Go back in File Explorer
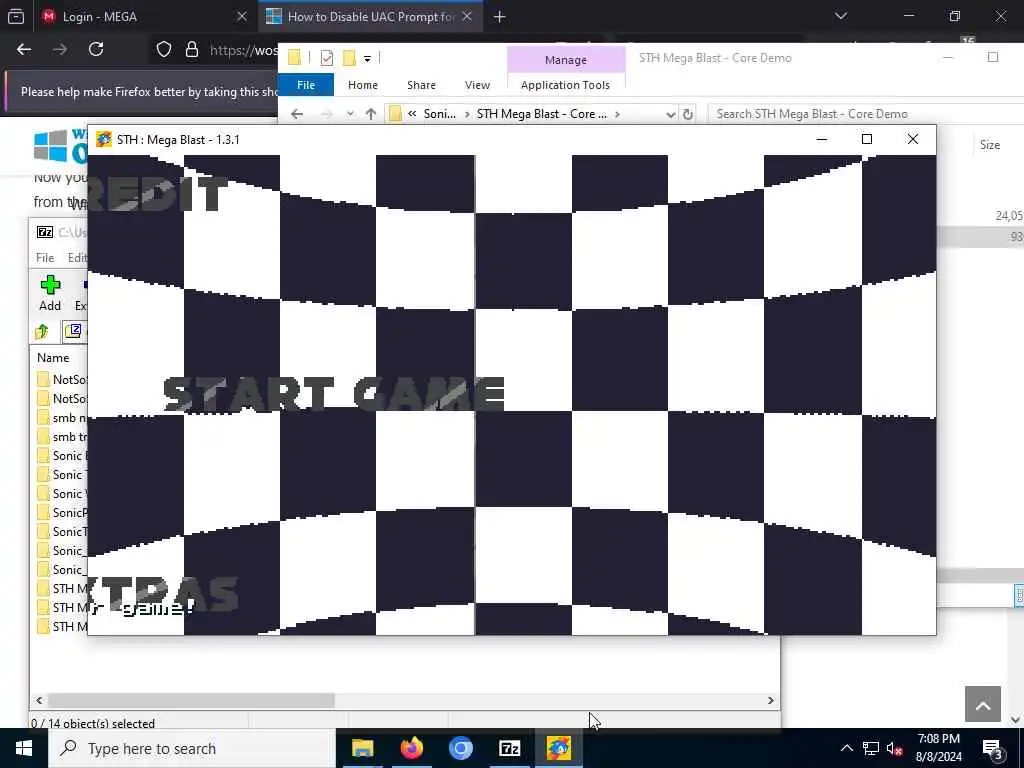 pyautogui.click(x=297, y=114)
